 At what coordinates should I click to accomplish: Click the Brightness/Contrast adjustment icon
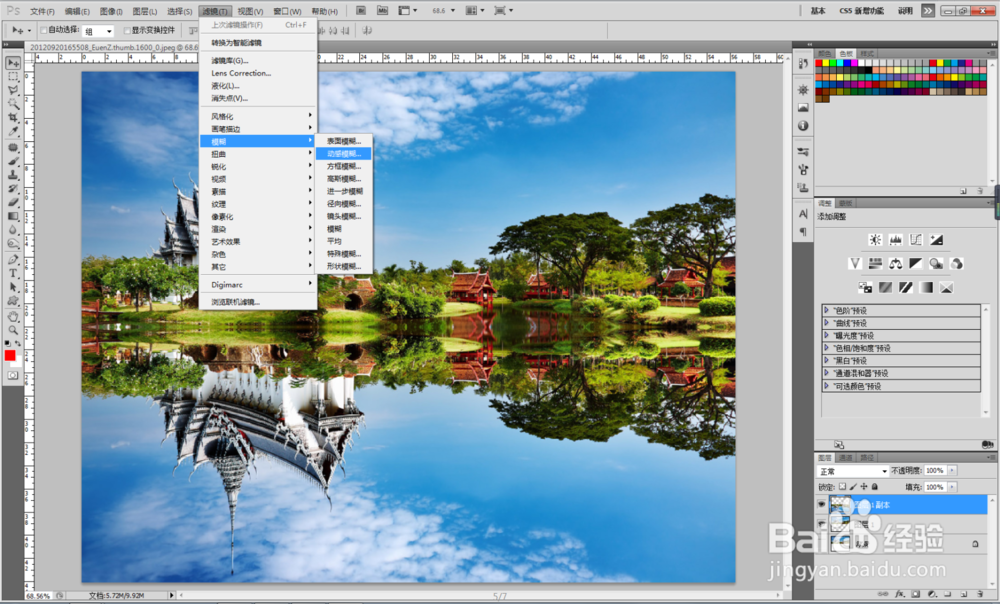(875, 240)
